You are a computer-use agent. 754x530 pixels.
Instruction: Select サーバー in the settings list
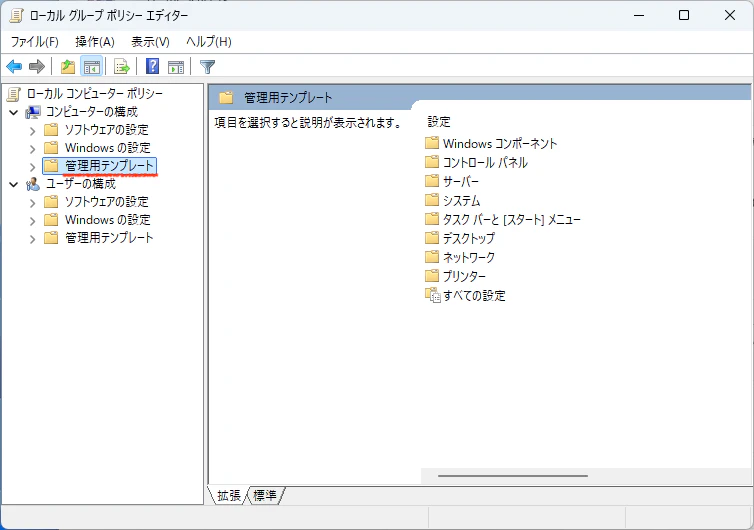461,181
